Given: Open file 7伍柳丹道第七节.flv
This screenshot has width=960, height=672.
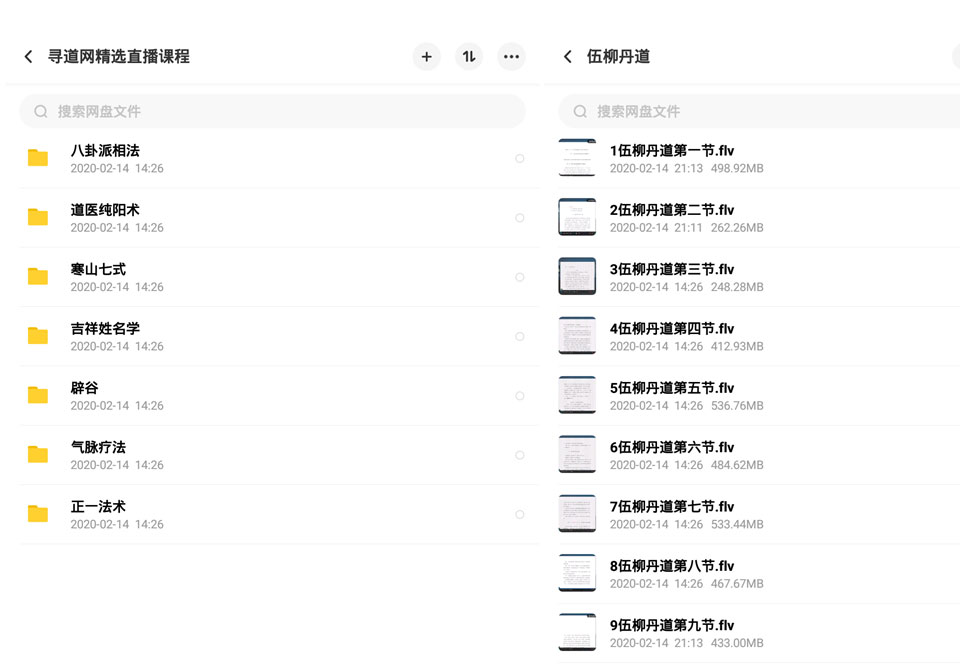Looking at the screenshot, I should (x=759, y=515).
